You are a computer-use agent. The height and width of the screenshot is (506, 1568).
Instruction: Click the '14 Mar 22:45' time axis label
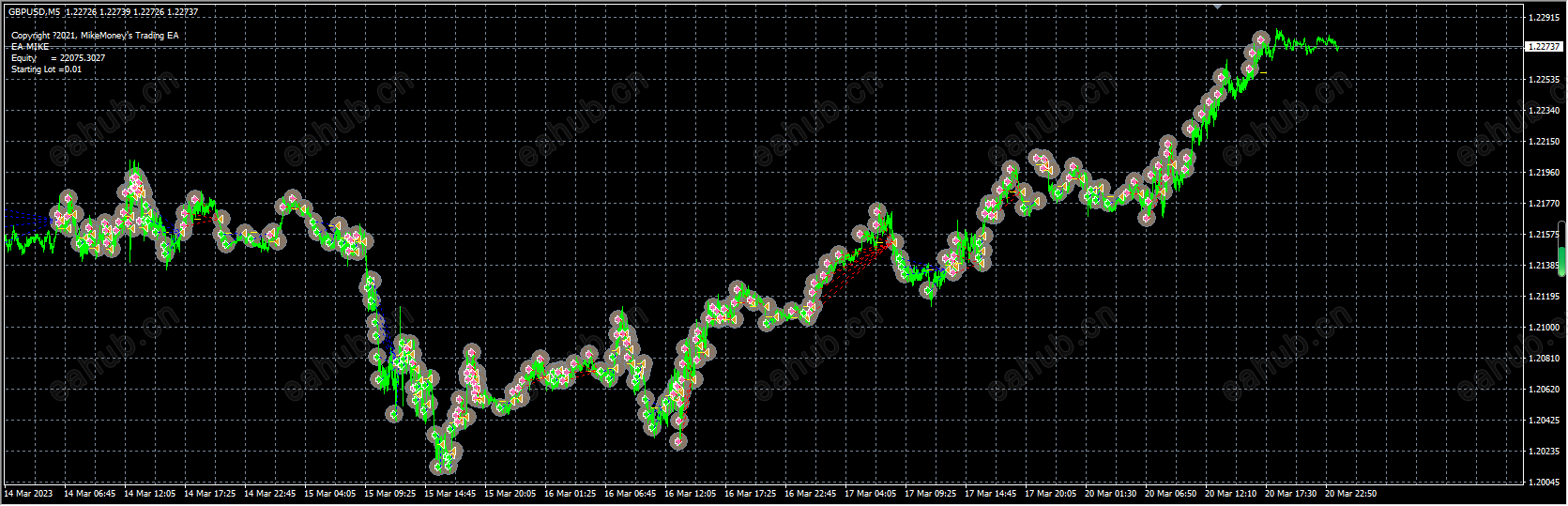[271, 494]
